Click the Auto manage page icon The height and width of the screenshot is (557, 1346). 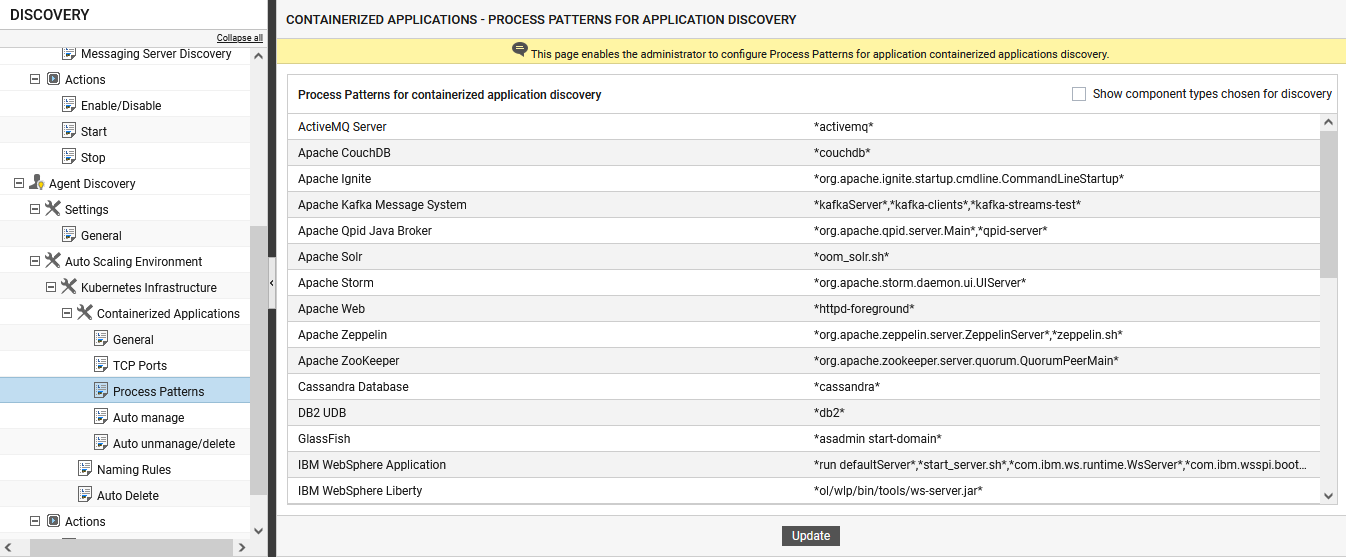[101, 417]
